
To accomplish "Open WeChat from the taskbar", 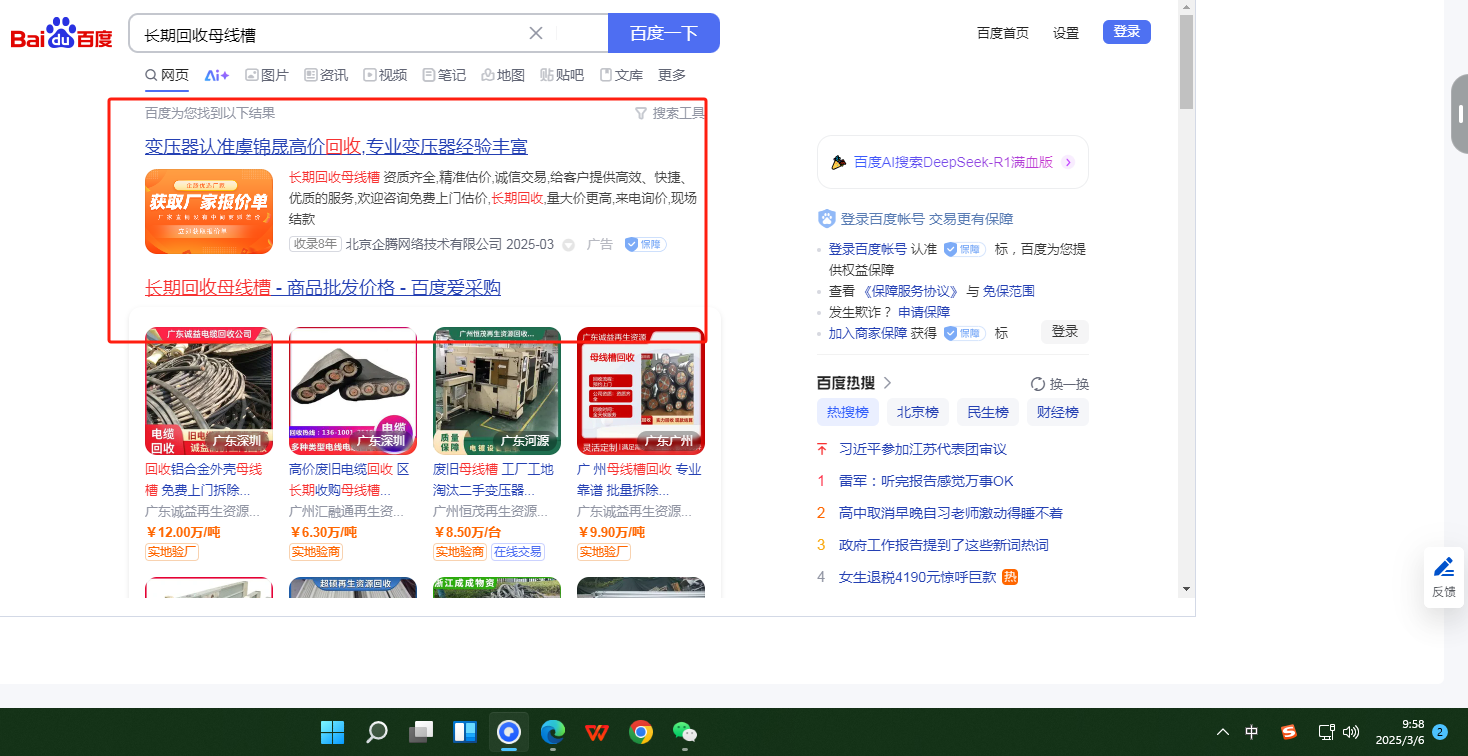I will (x=685, y=732).
